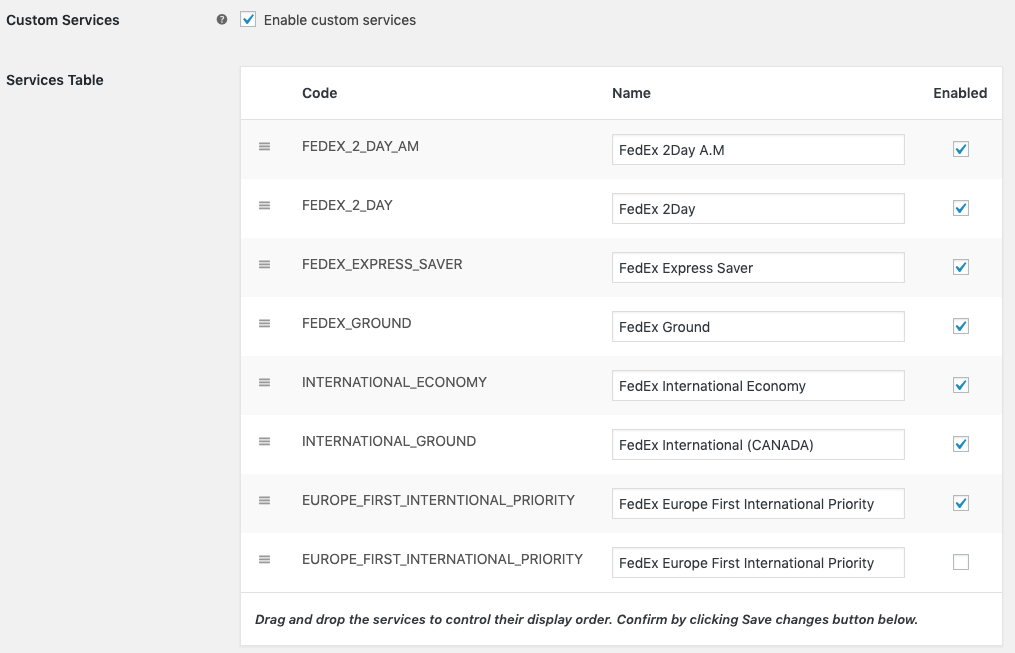Disable the INTERNATIONAL_ECONOMY service checkbox
This screenshot has width=1015, height=653.
[x=961, y=385]
